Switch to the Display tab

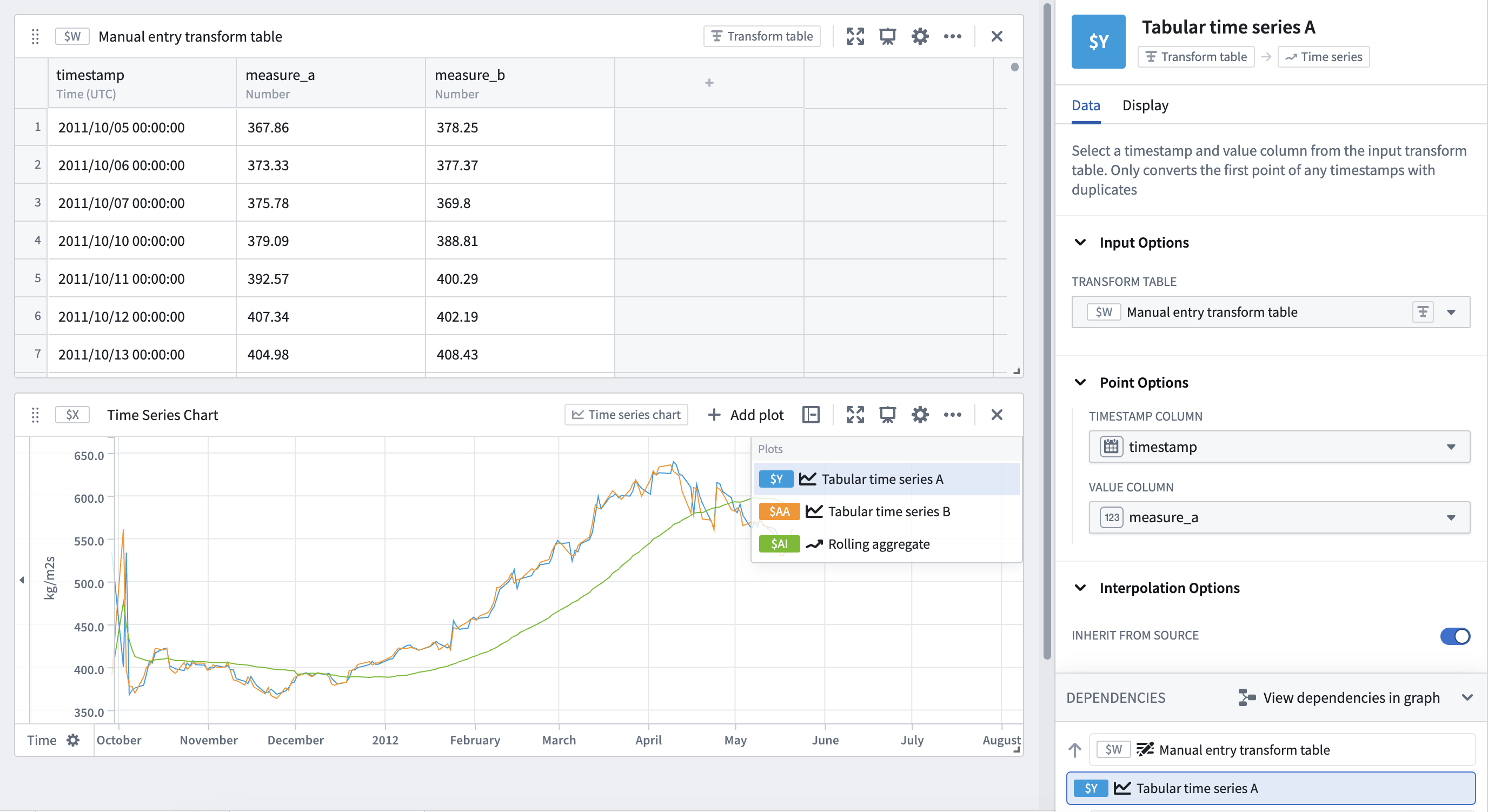pyautogui.click(x=1145, y=105)
